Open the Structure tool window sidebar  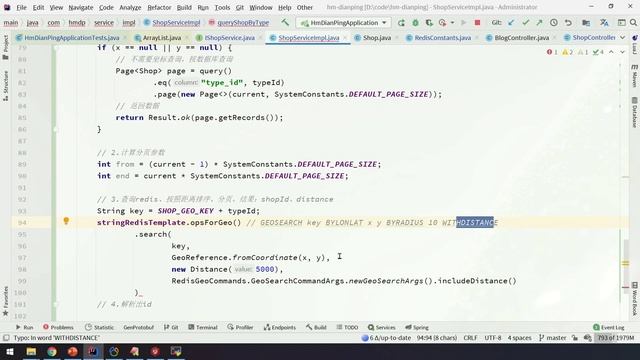[x=6, y=86]
